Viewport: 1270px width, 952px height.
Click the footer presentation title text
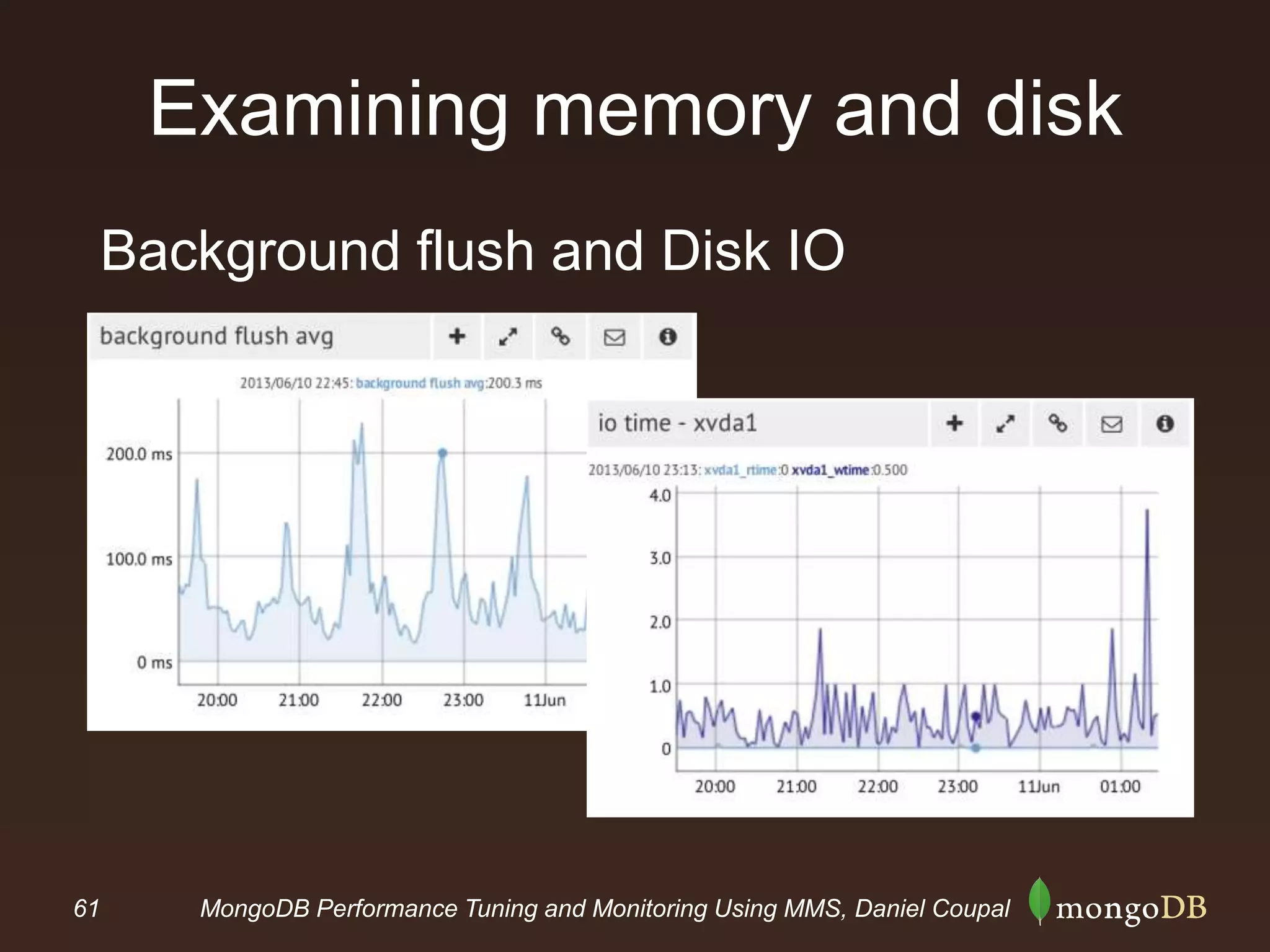tap(605, 909)
